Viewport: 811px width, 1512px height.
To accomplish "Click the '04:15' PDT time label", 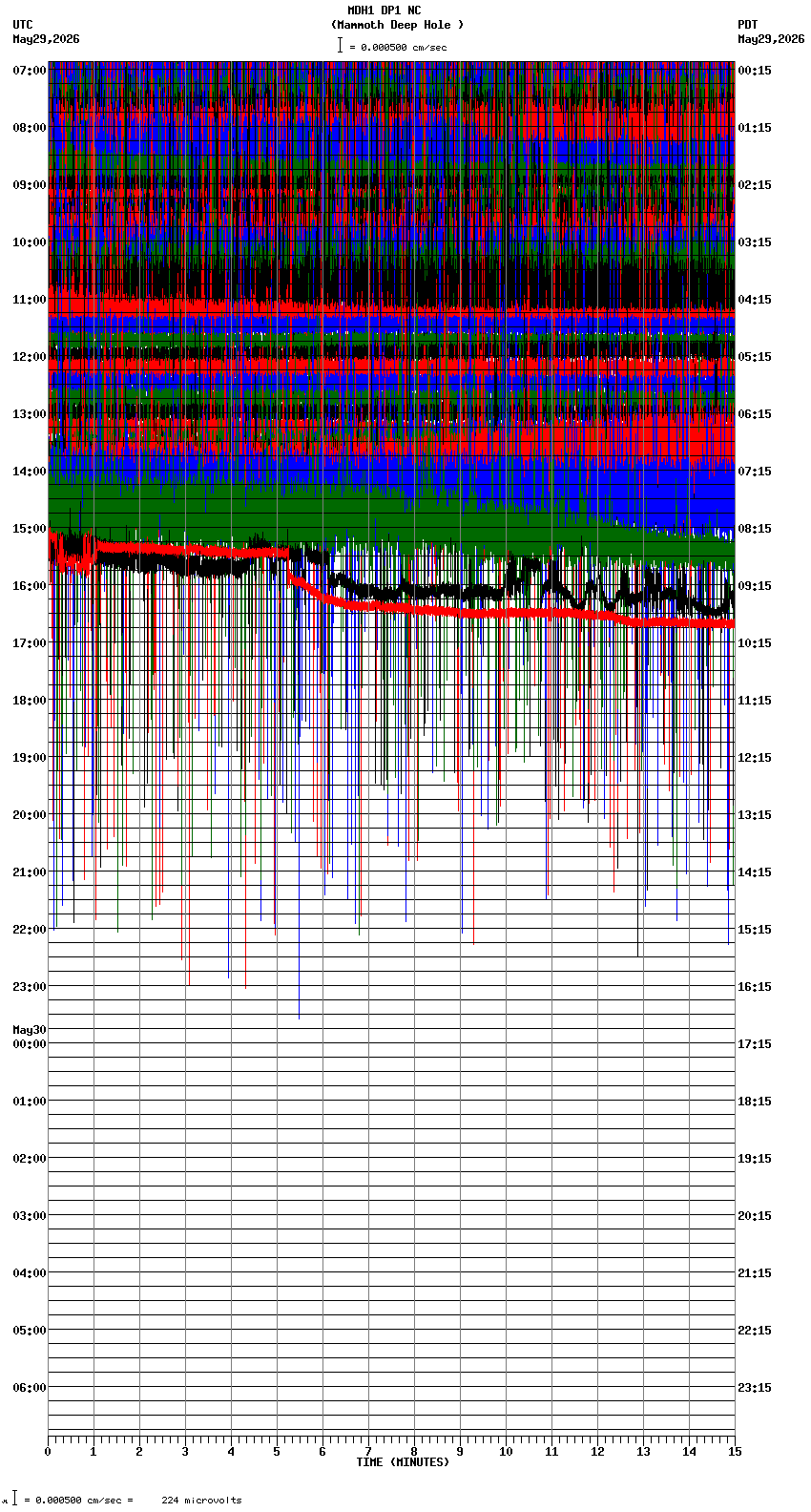I will pos(755,300).
